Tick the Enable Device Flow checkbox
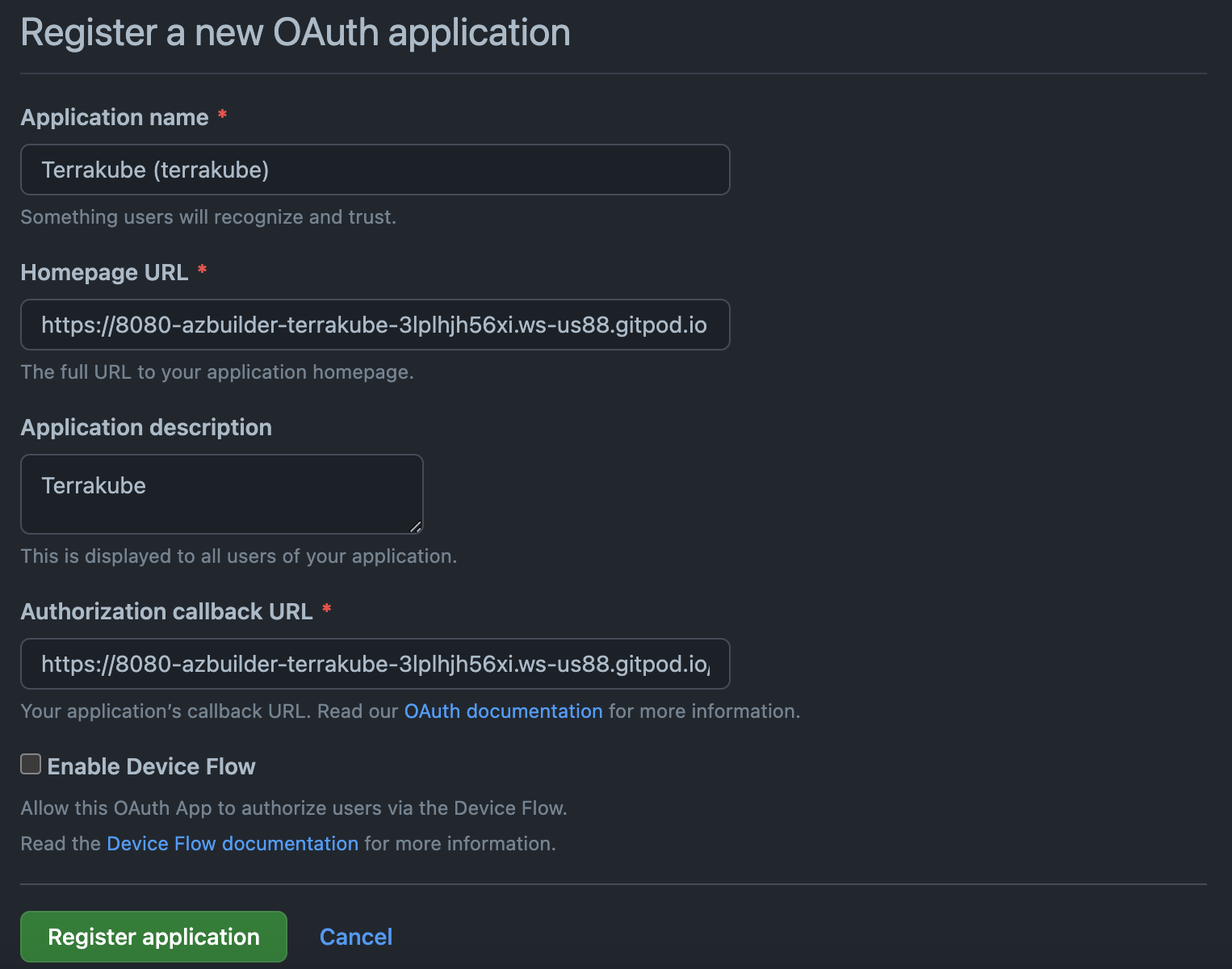 pos(31,764)
